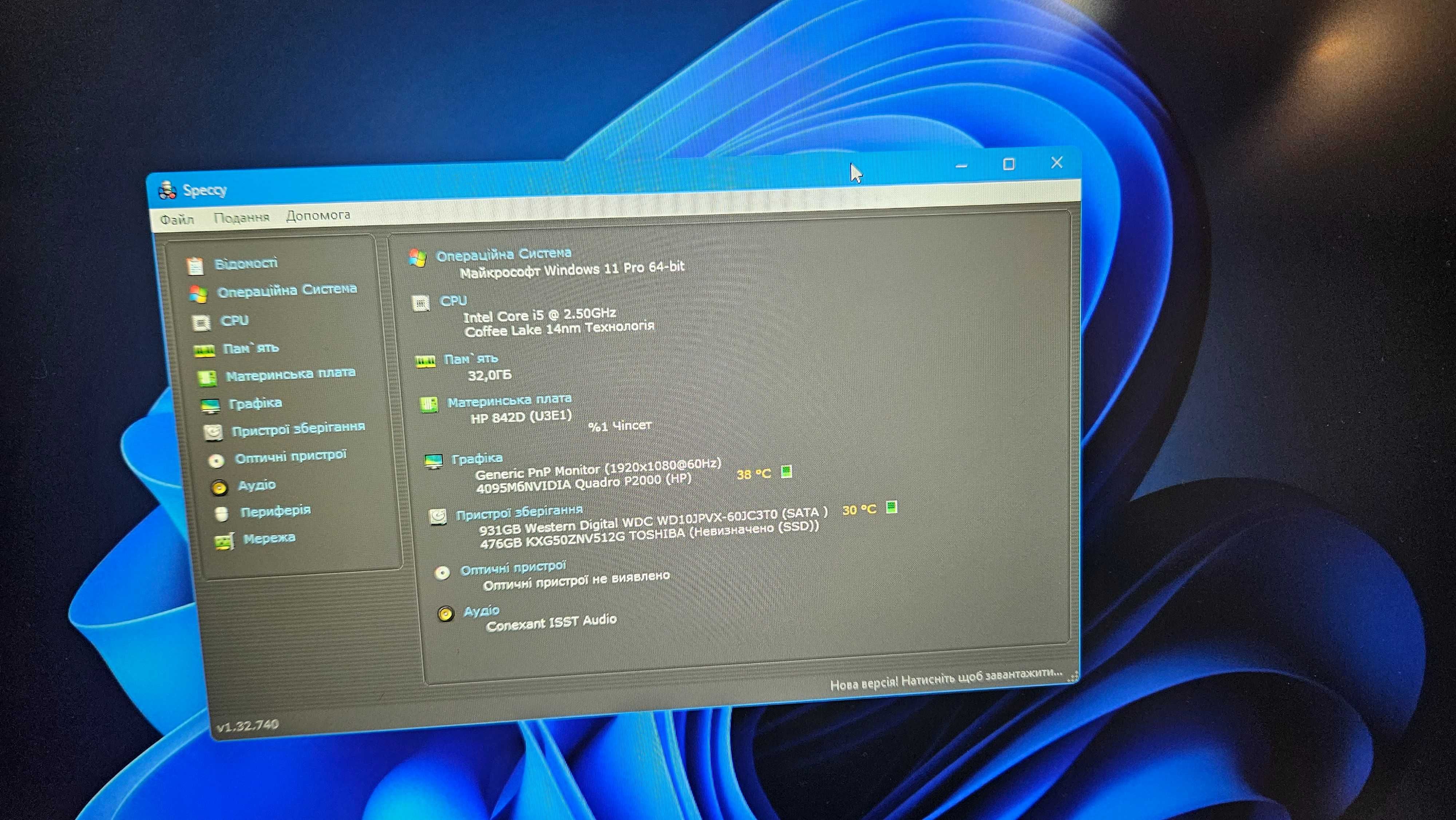Viewport: 1456px width, 820px height.
Task: Click the speaker icon beside sidebar Аудіо
Action: [219, 488]
